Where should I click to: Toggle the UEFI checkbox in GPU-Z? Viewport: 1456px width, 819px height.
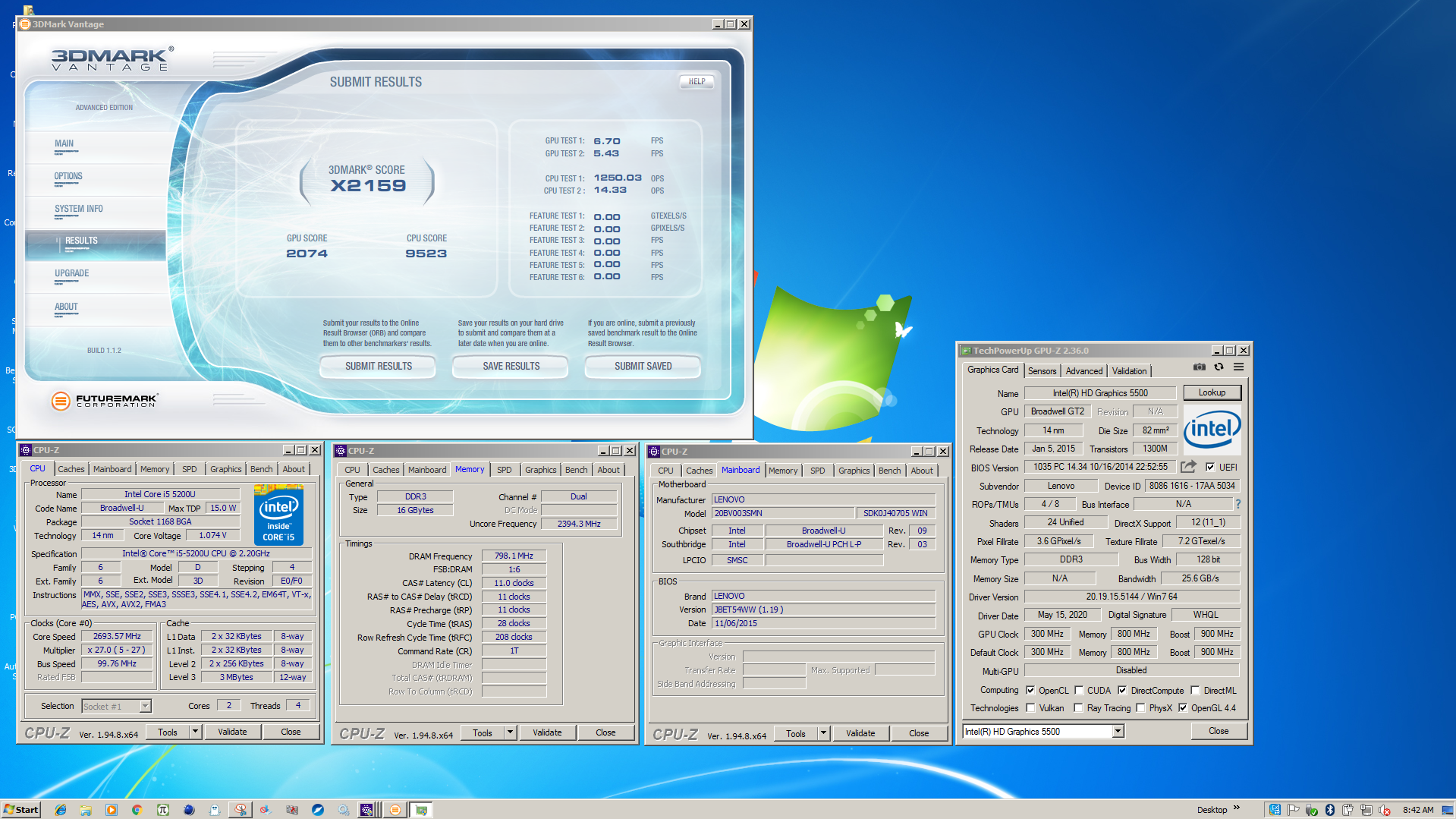coord(1210,468)
